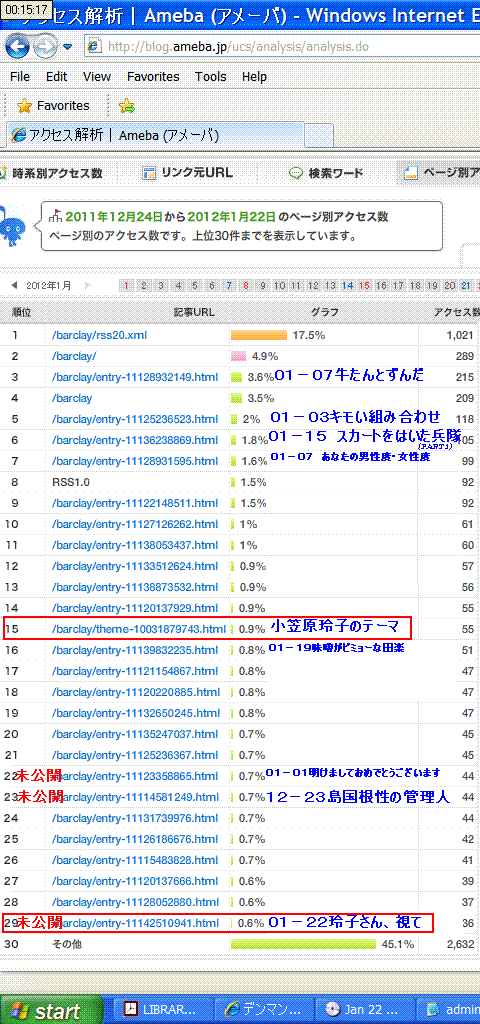The width and height of the screenshot is (480, 1024).
Task: Open the Help menu
Action: point(254,76)
